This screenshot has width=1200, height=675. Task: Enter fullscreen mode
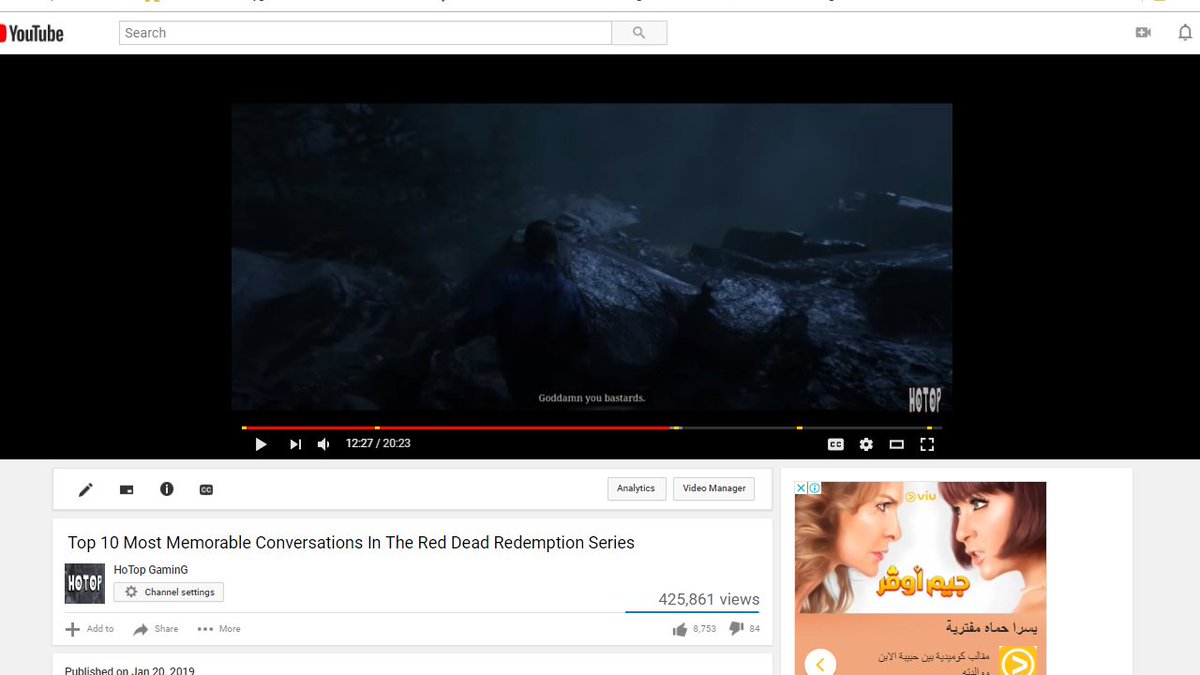pyautogui.click(x=927, y=444)
